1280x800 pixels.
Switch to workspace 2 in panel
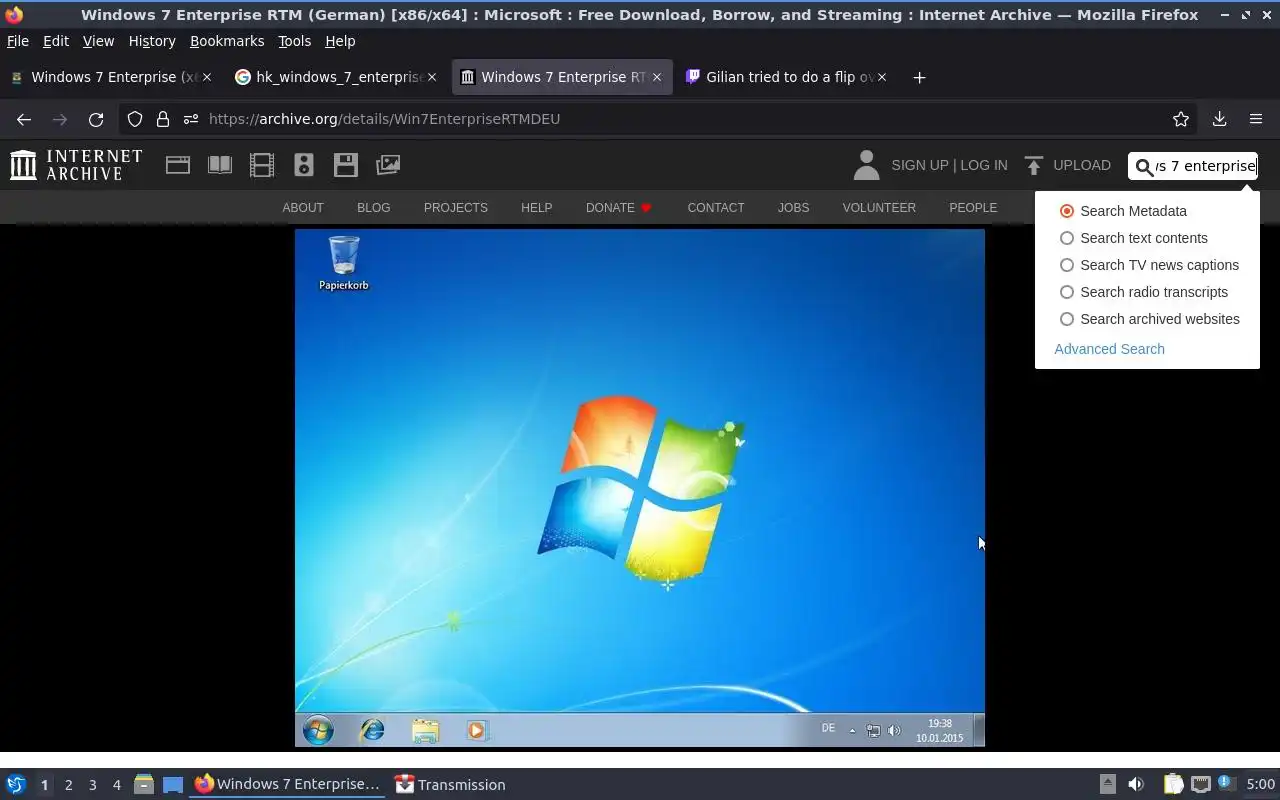(x=68, y=785)
